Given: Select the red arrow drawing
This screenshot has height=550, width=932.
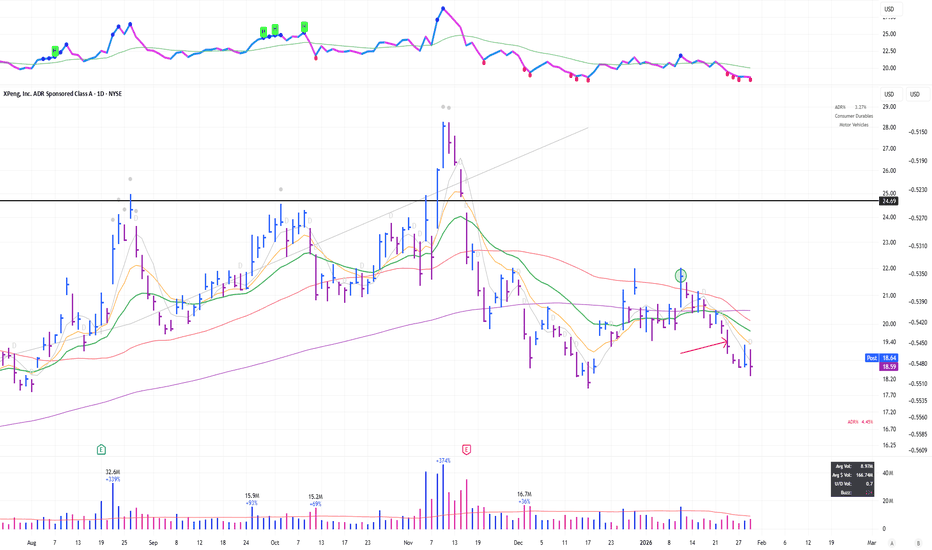Looking at the screenshot, I should 704,347.
